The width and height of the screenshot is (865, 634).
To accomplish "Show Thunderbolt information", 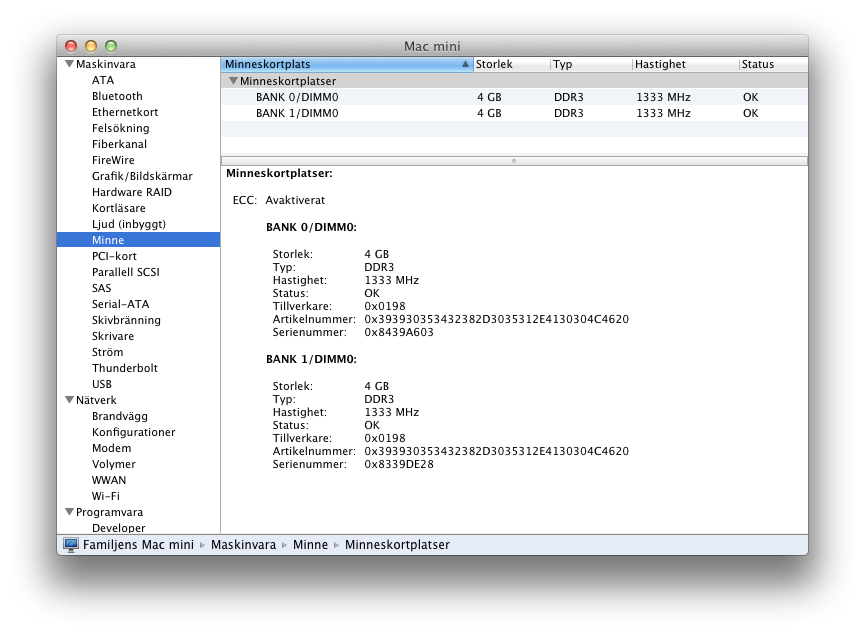I will 125,368.
